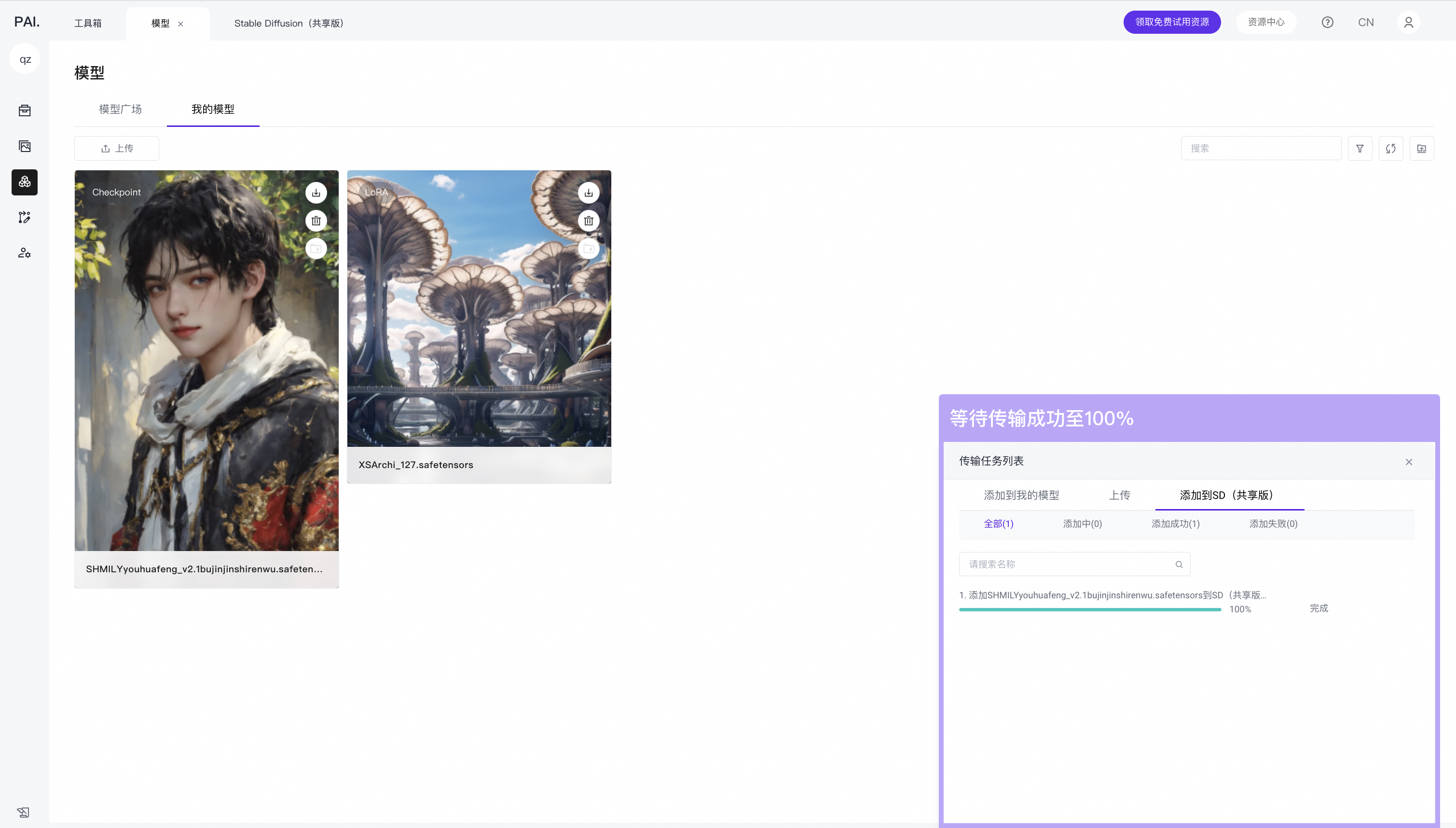Click the 请搜索名称 input field
Image resolution: width=1456 pixels, height=828 pixels.
(x=1074, y=565)
